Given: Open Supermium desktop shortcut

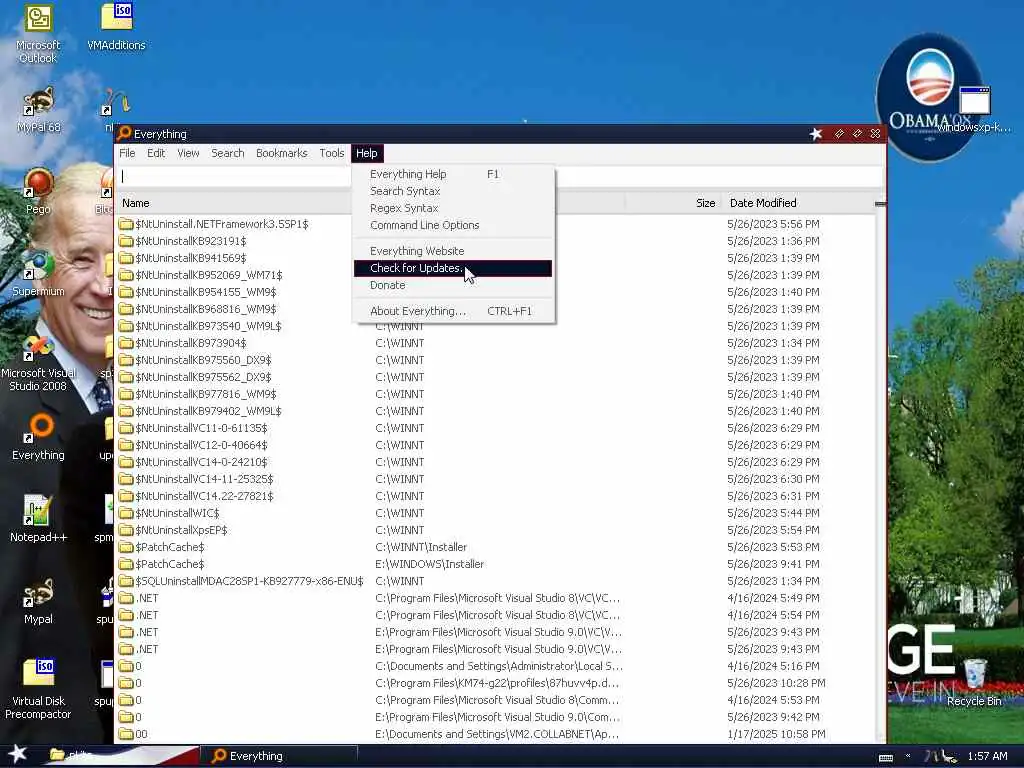Looking at the screenshot, I should 38,274.
